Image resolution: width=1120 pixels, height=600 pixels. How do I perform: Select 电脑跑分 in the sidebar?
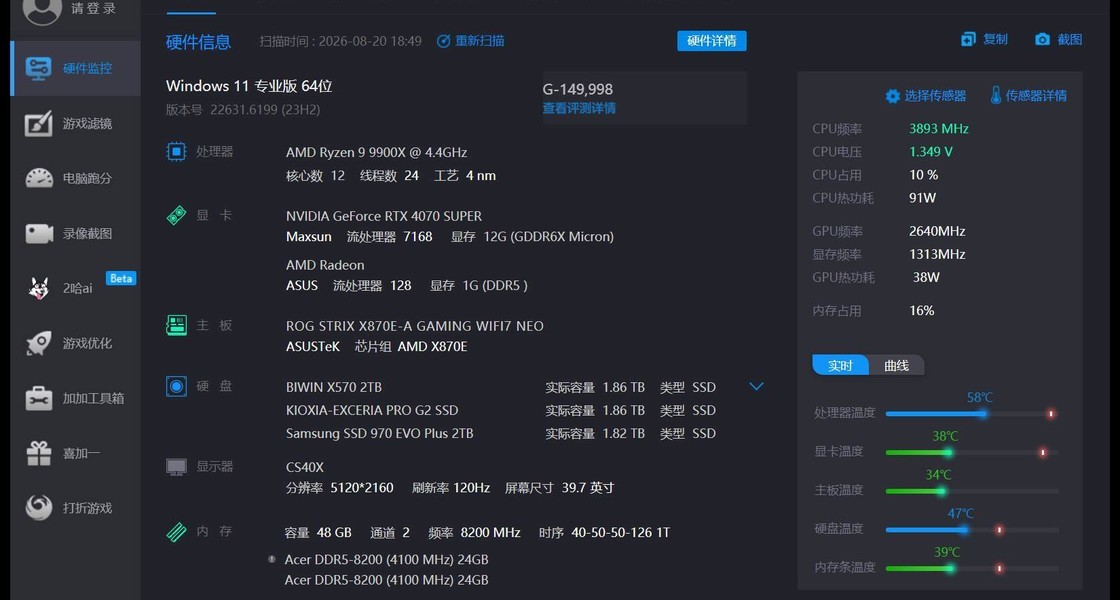click(x=87, y=179)
